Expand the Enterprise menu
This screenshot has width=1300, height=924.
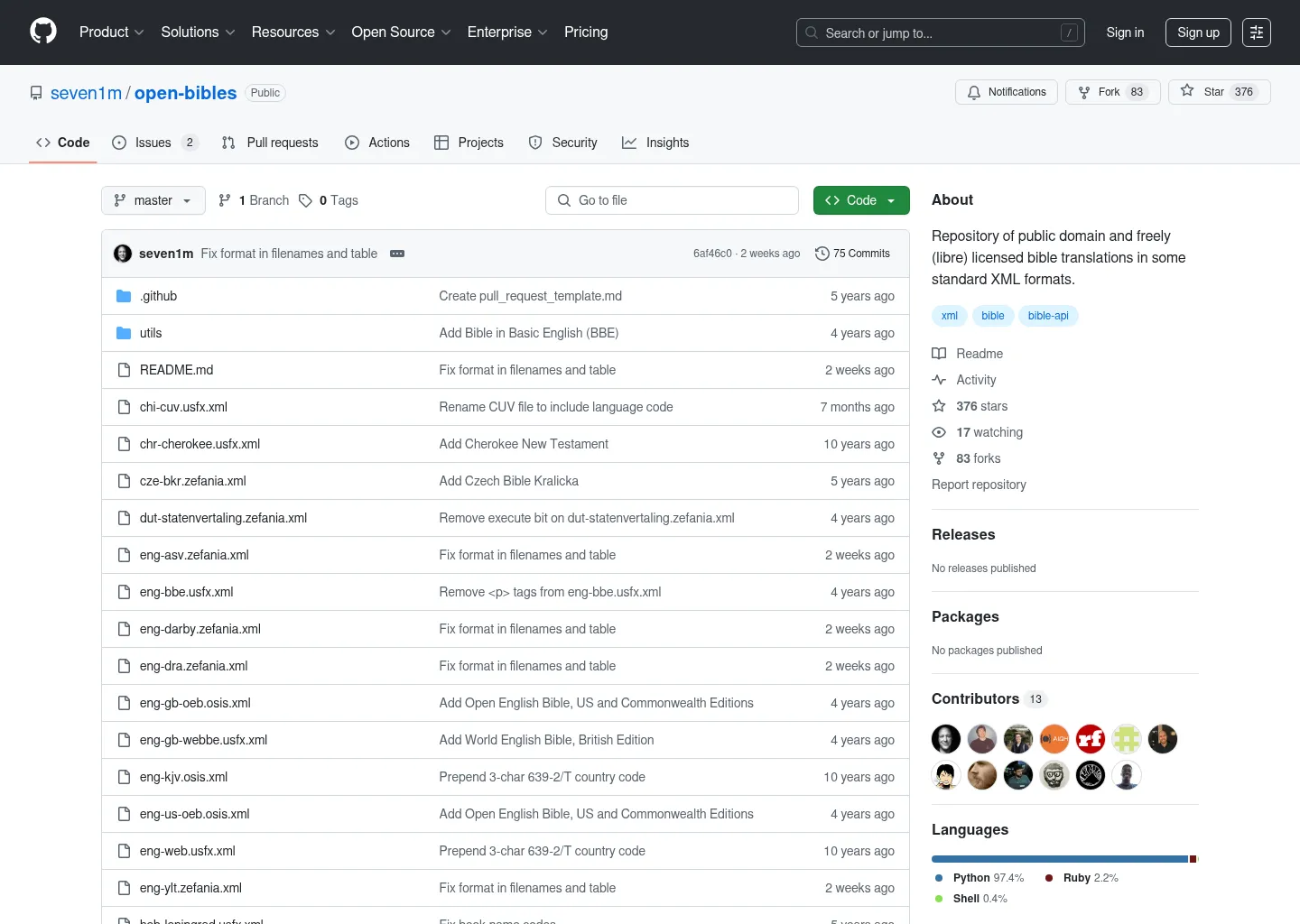point(507,32)
